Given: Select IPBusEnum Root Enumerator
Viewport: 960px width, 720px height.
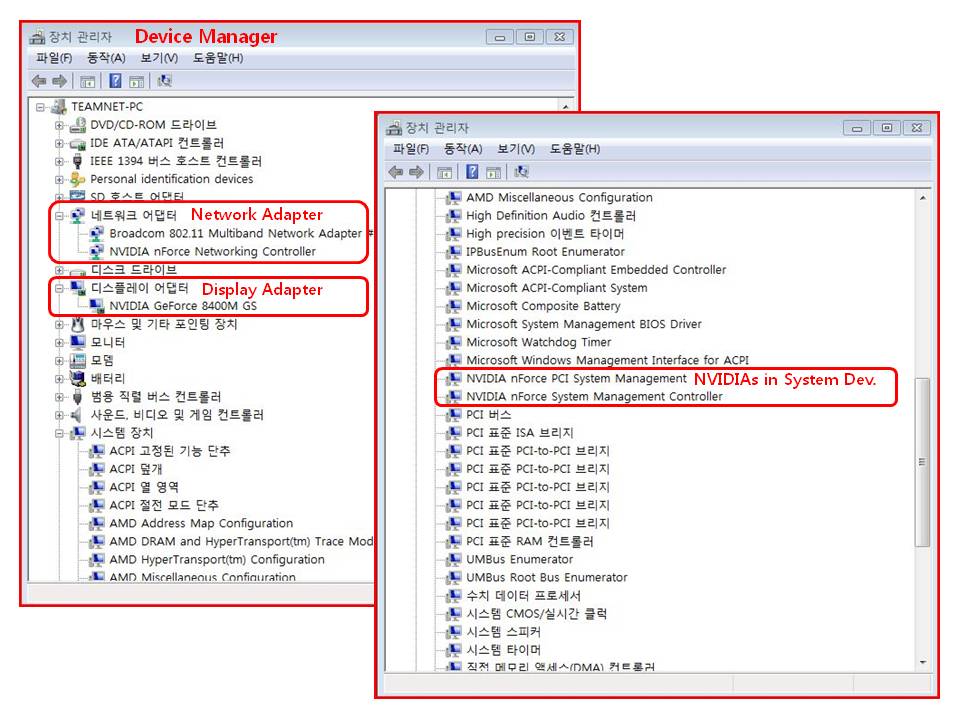Looking at the screenshot, I should pos(546,252).
